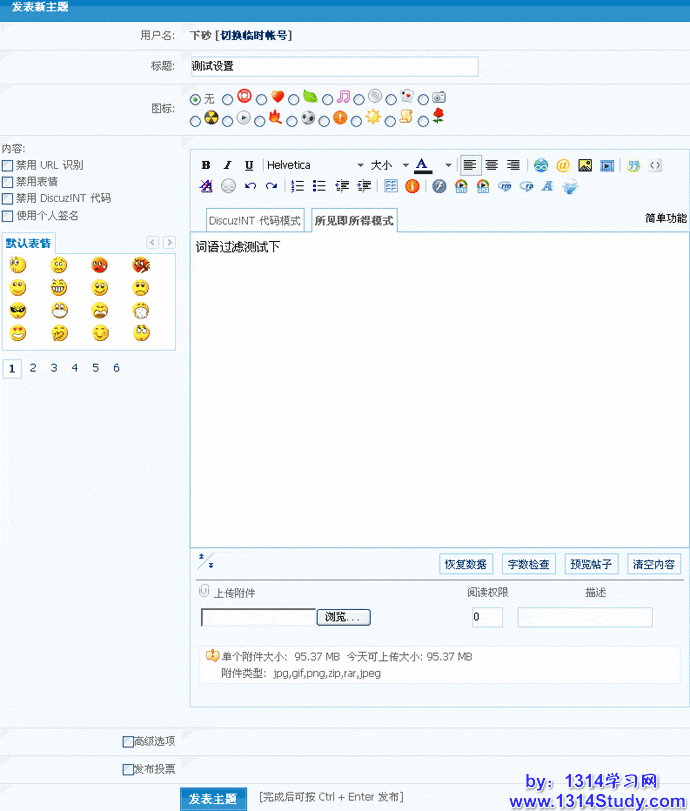Click the Undo arrow icon

(x=250, y=186)
